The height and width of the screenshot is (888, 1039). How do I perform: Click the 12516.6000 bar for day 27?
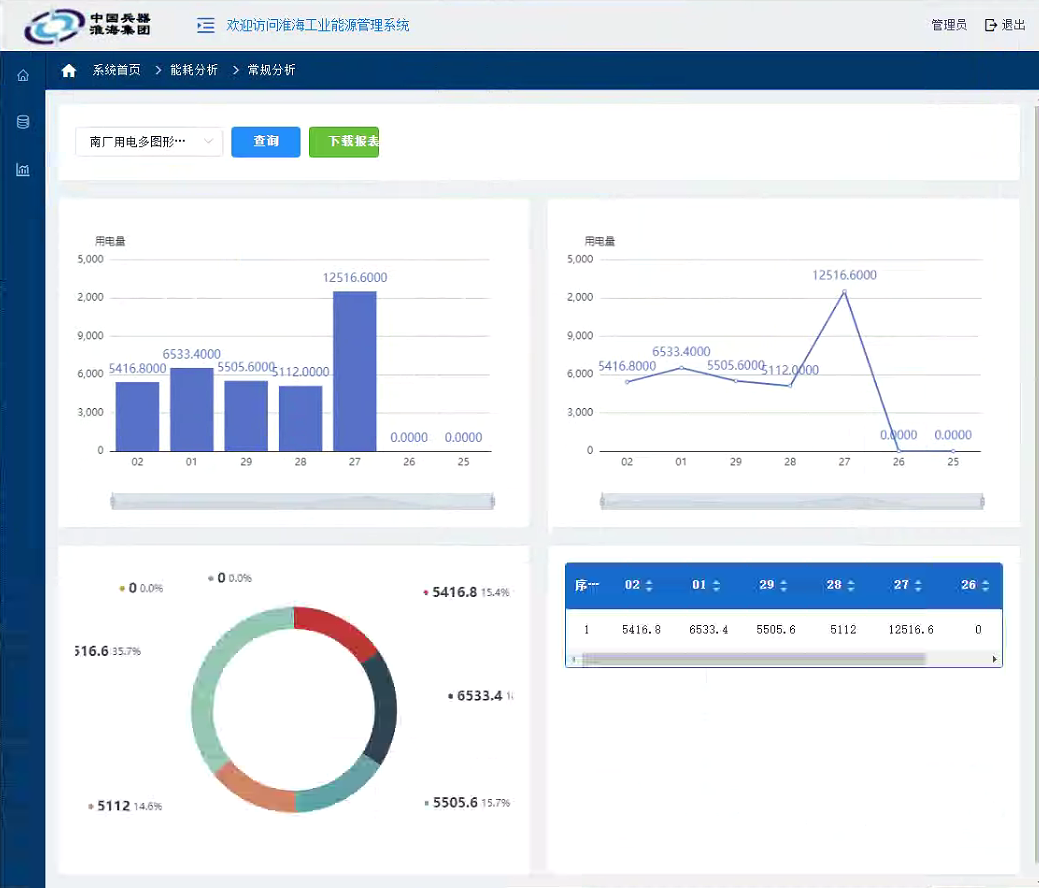[354, 370]
